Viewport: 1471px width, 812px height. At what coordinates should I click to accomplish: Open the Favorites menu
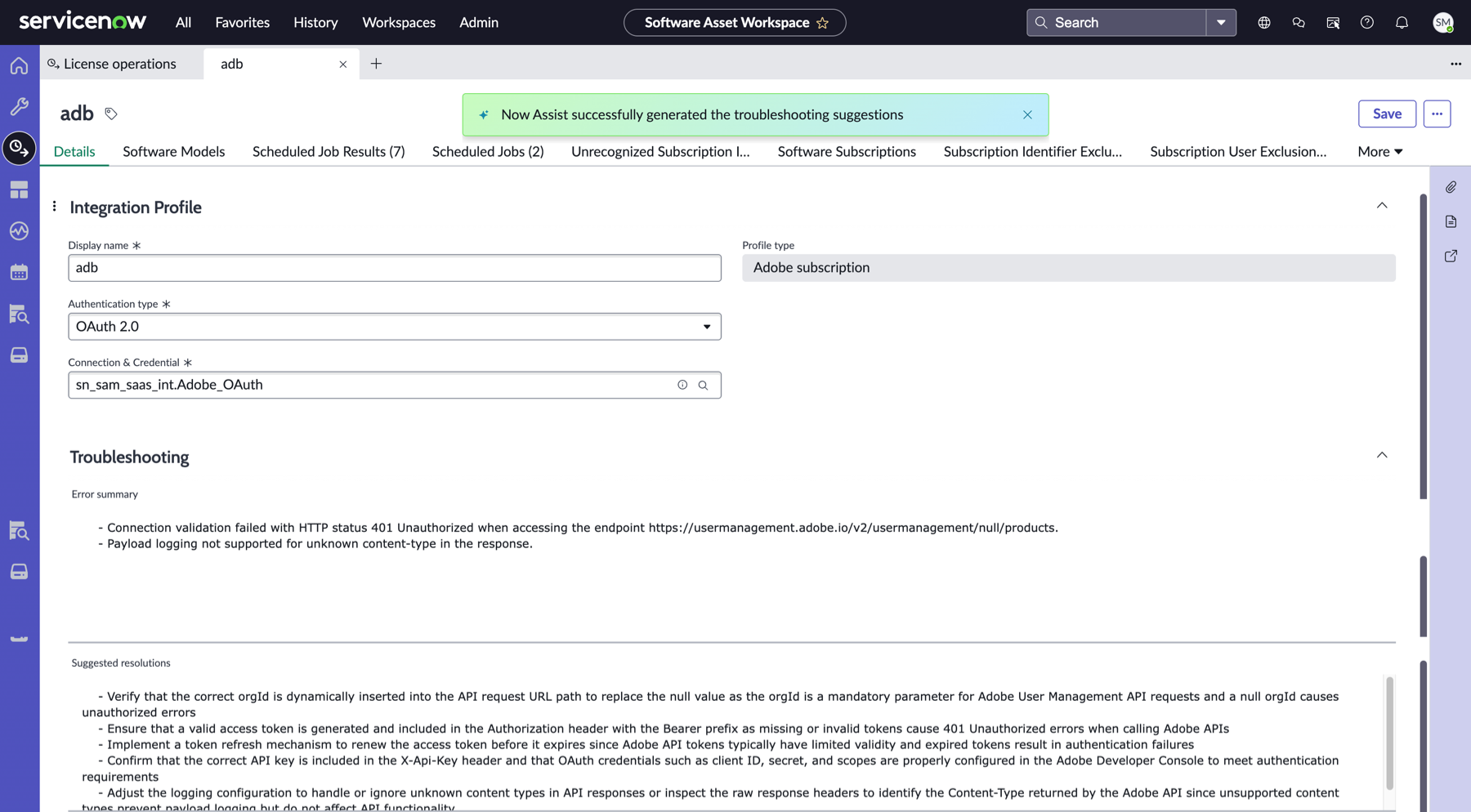coord(243,22)
